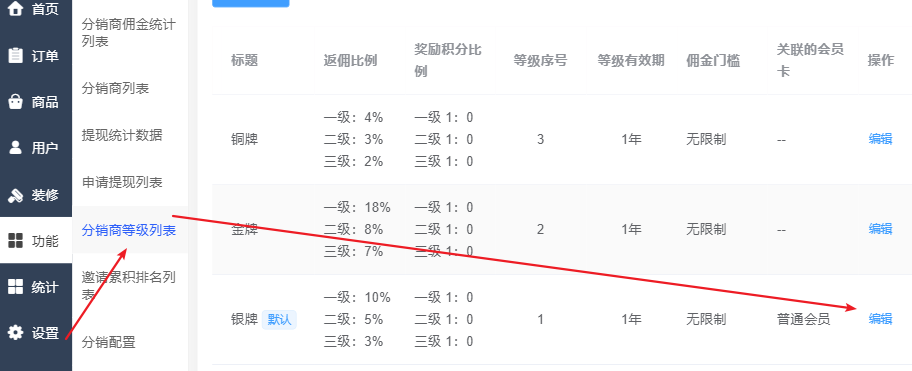Click the 操作 column header
This screenshot has width=912, height=371.
click(x=881, y=60)
